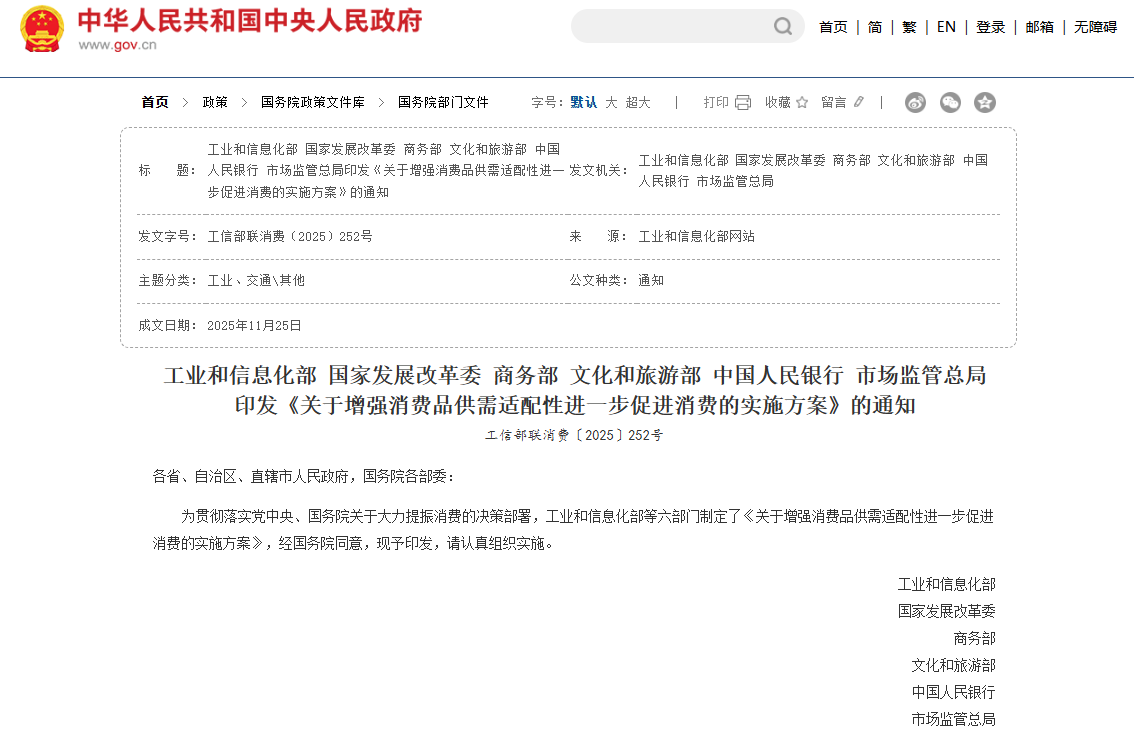Image resolution: width=1134 pixels, height=732 pixels.
Task: Set font size to 大
Action: tap(611, 102)
